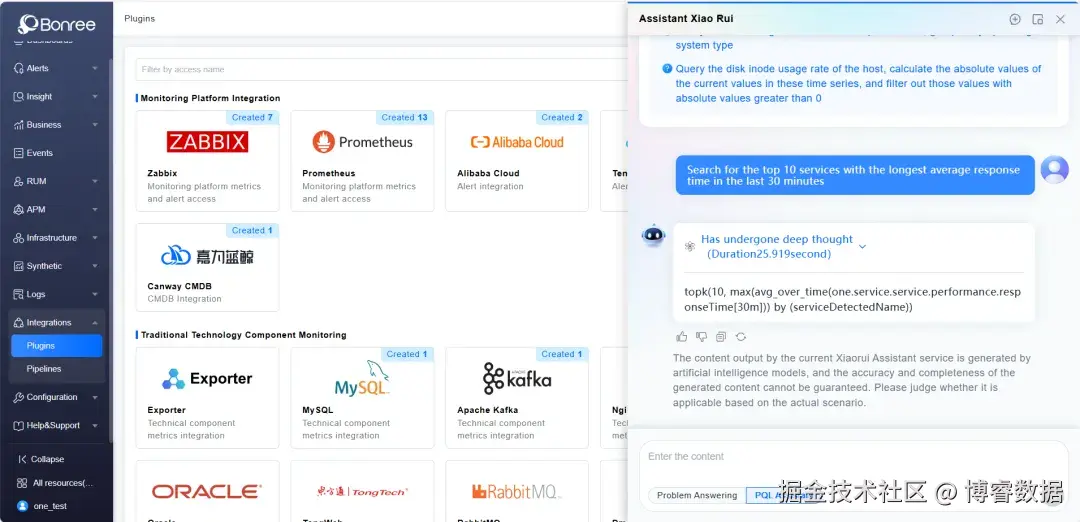
Task: Open the Zabbix plugin card
Action: (x=207, y=160)
